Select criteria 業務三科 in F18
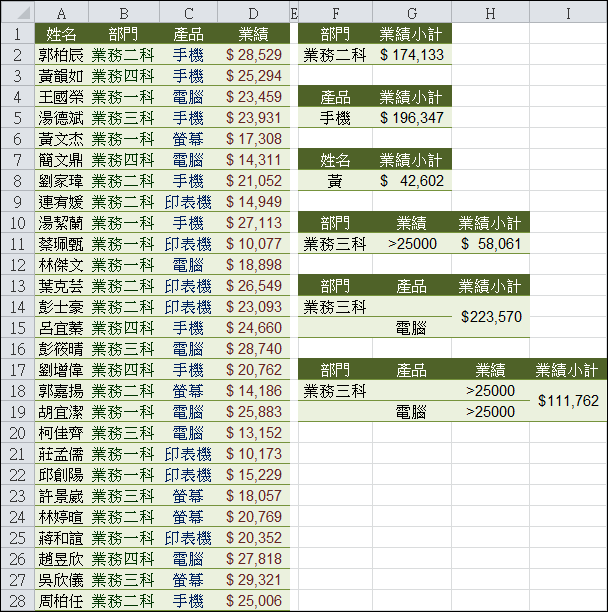 click(335, 391)
